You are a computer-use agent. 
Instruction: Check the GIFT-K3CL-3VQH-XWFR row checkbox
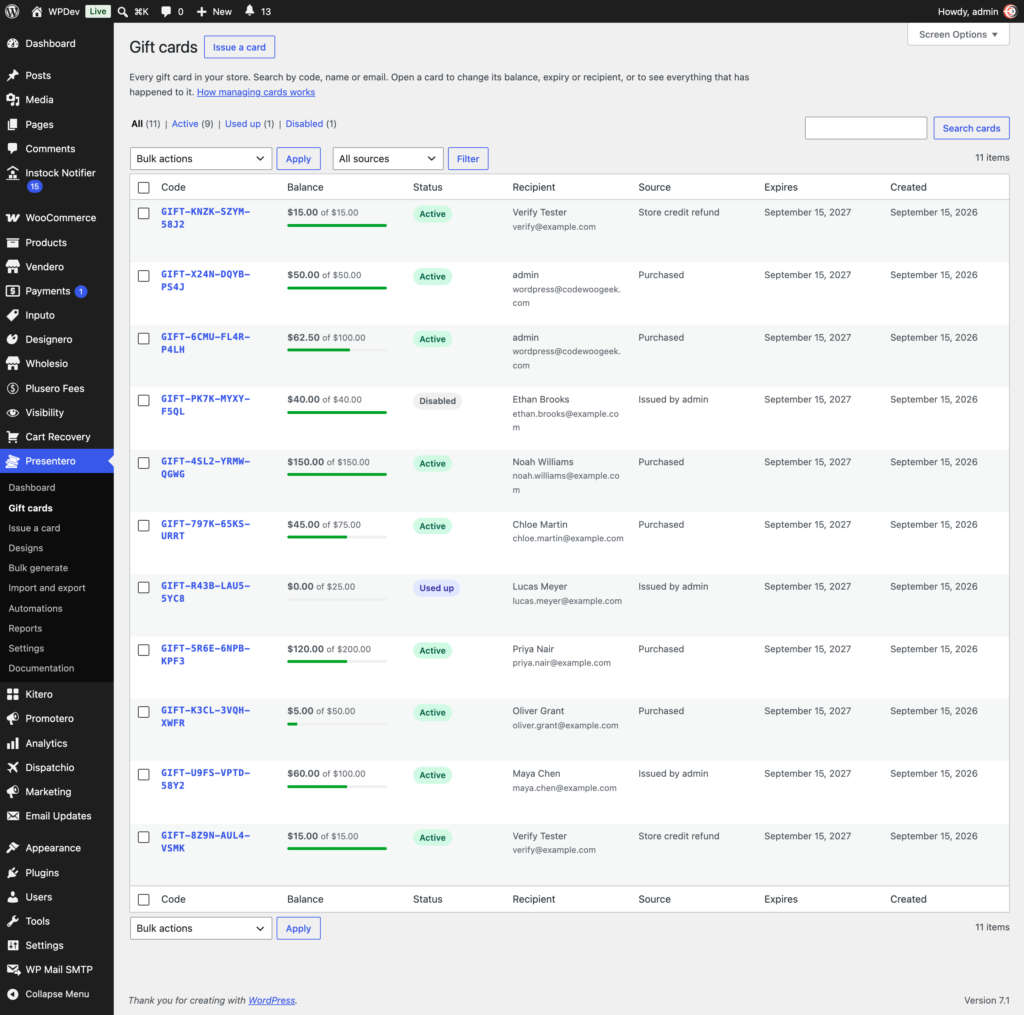tap(144, 713)
